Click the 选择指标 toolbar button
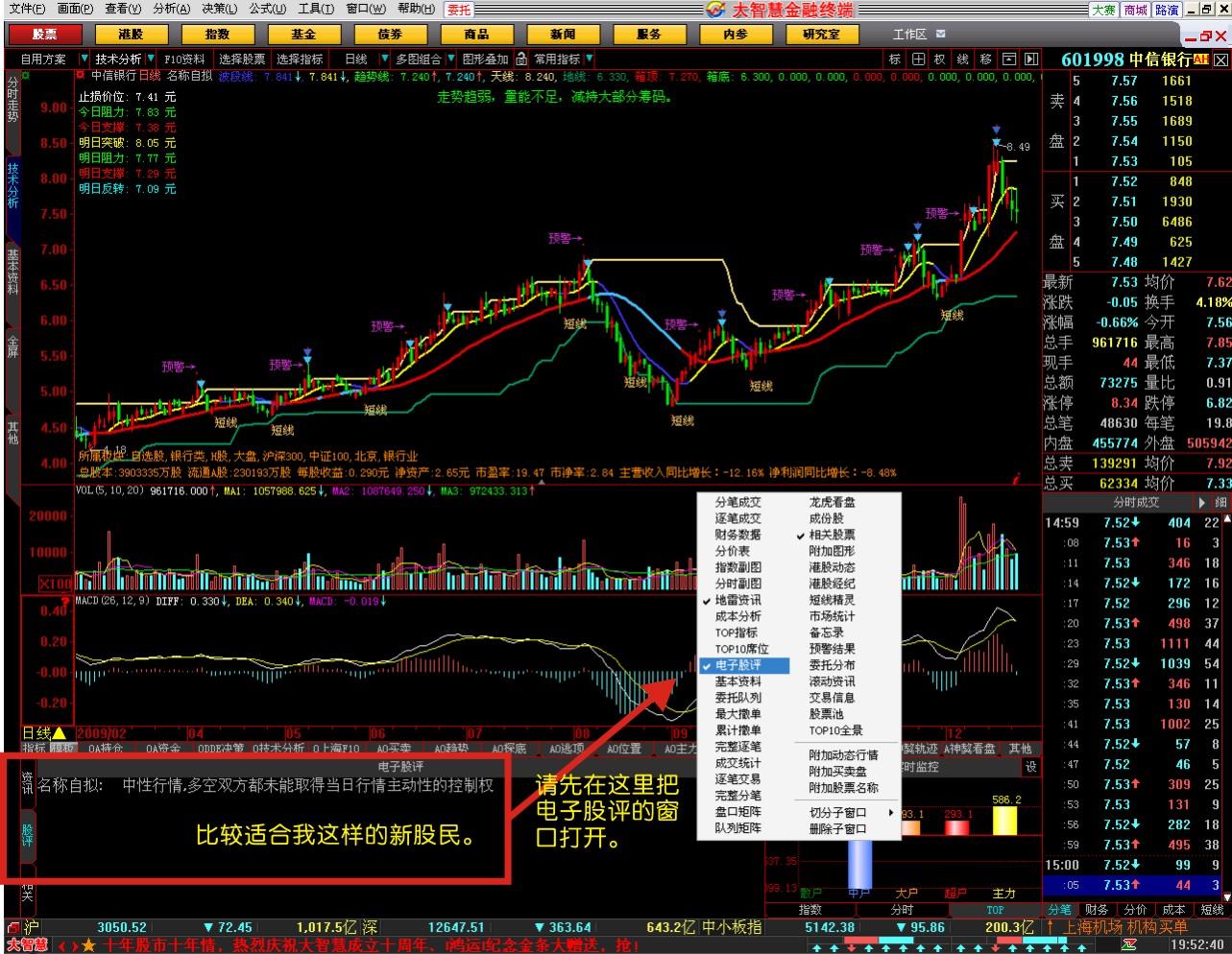The image size is (1232, 954). pos(301,59)
